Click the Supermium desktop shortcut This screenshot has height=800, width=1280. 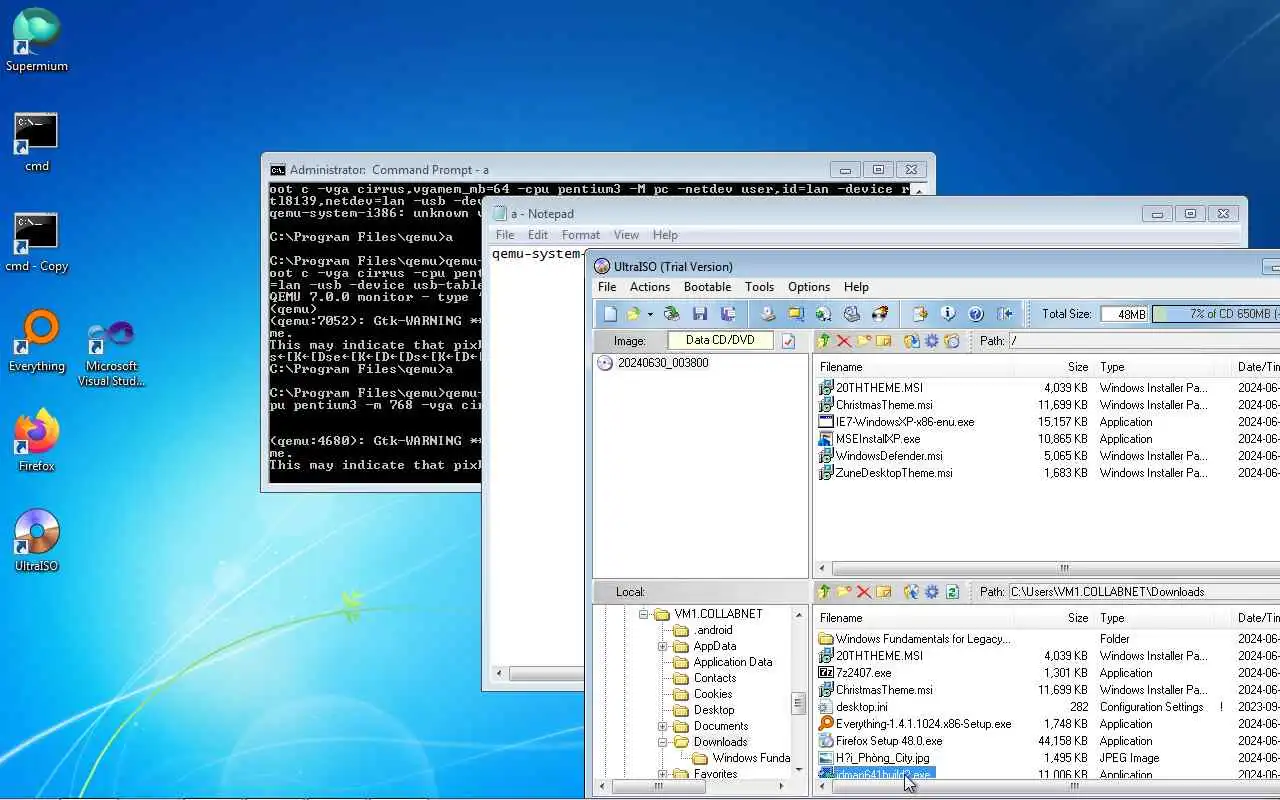[x=37, y=40]
